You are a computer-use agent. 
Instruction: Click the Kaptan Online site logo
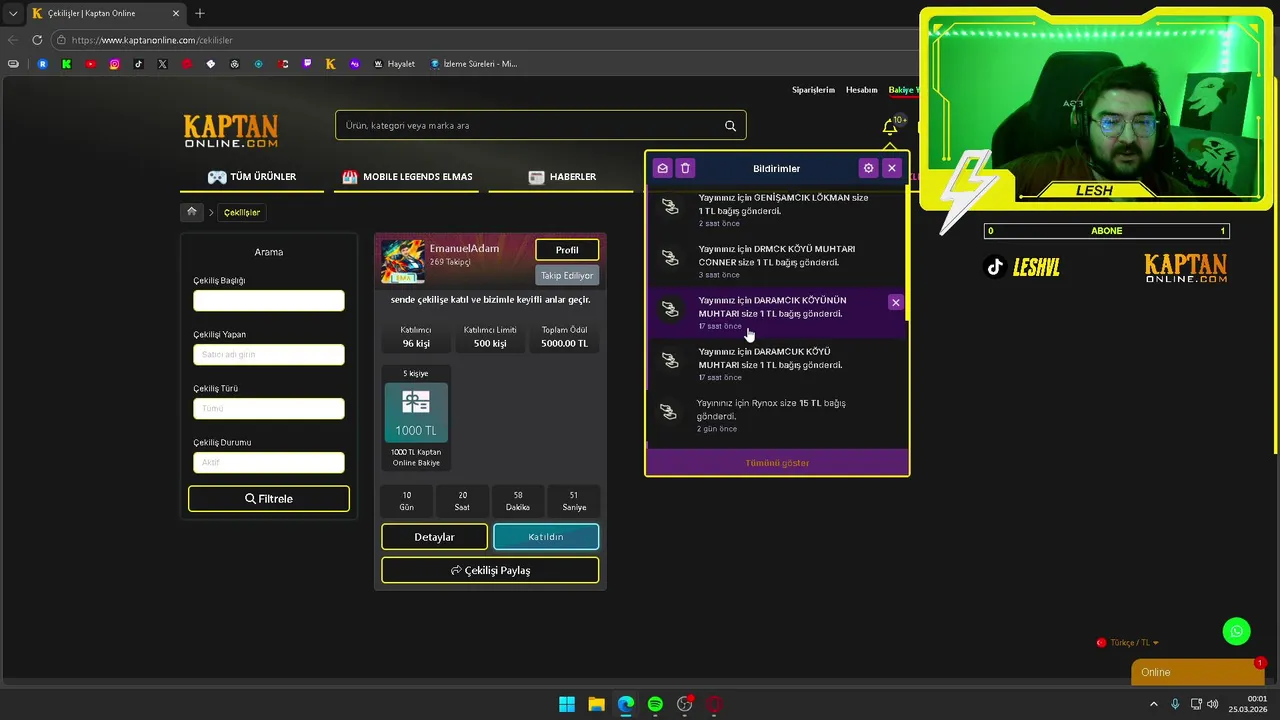[x=231, y=131]
